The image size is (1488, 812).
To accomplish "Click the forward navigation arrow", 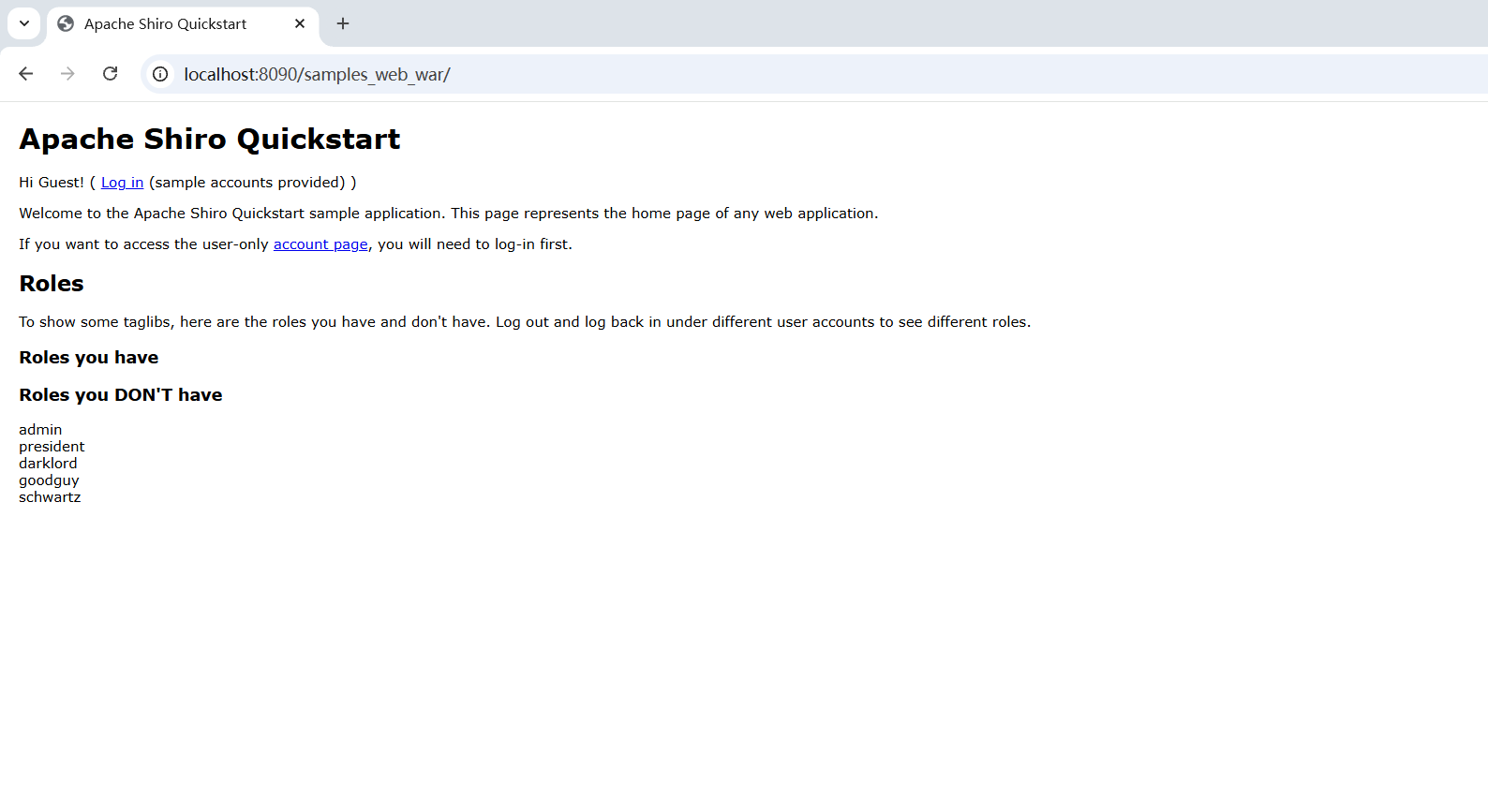I will click(67, 74).
